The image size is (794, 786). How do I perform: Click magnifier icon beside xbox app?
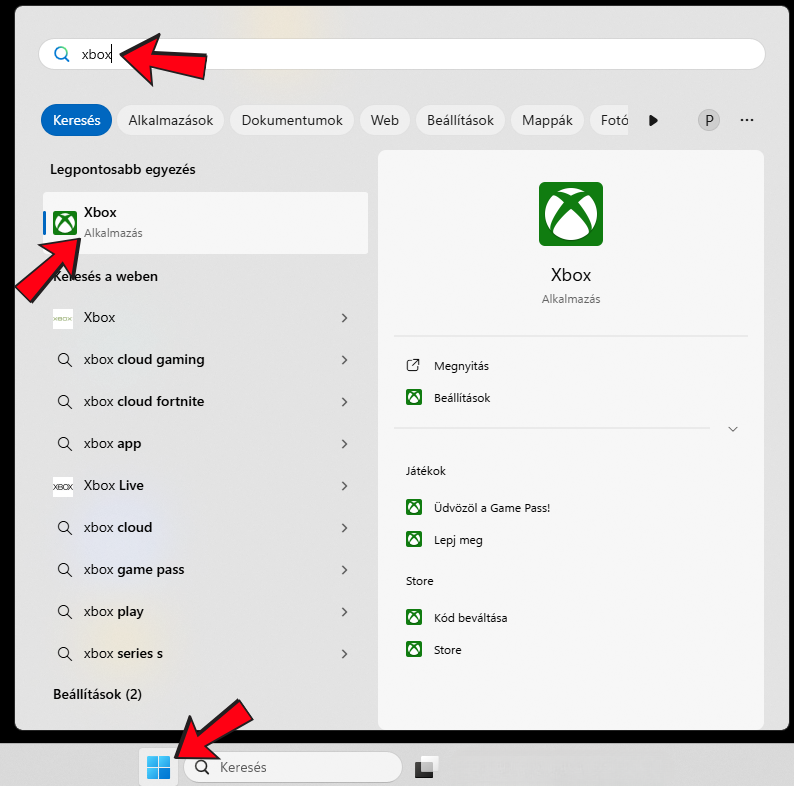(64, 444)
